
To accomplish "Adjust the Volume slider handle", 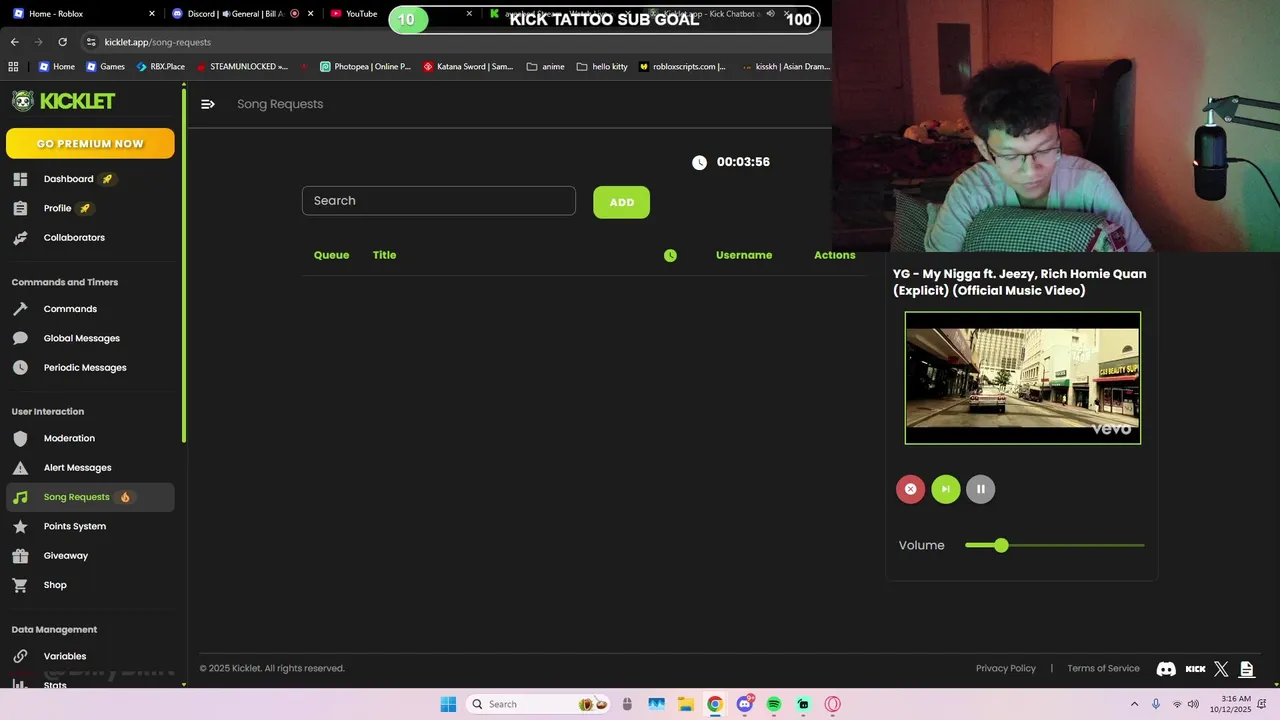I will (x=1001, y=545).
